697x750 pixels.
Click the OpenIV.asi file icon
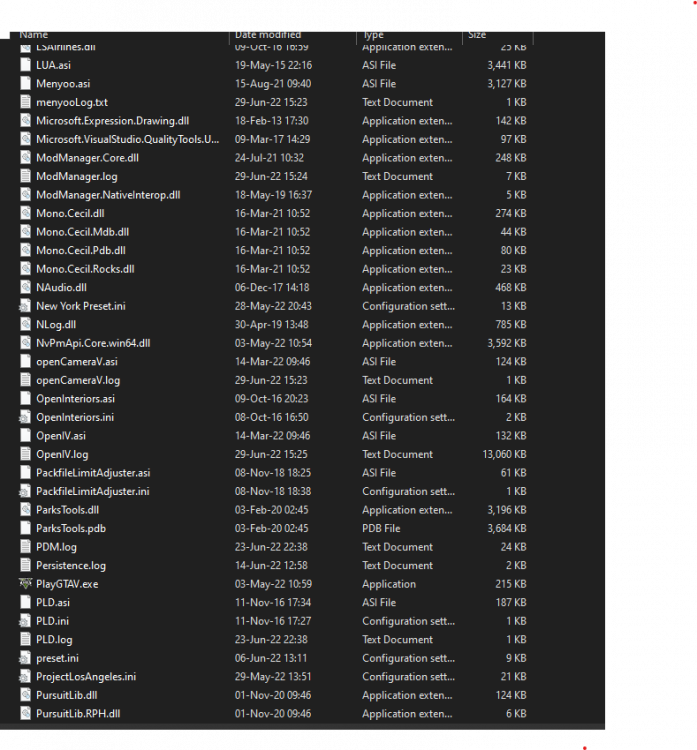click(x=25, y=436)
